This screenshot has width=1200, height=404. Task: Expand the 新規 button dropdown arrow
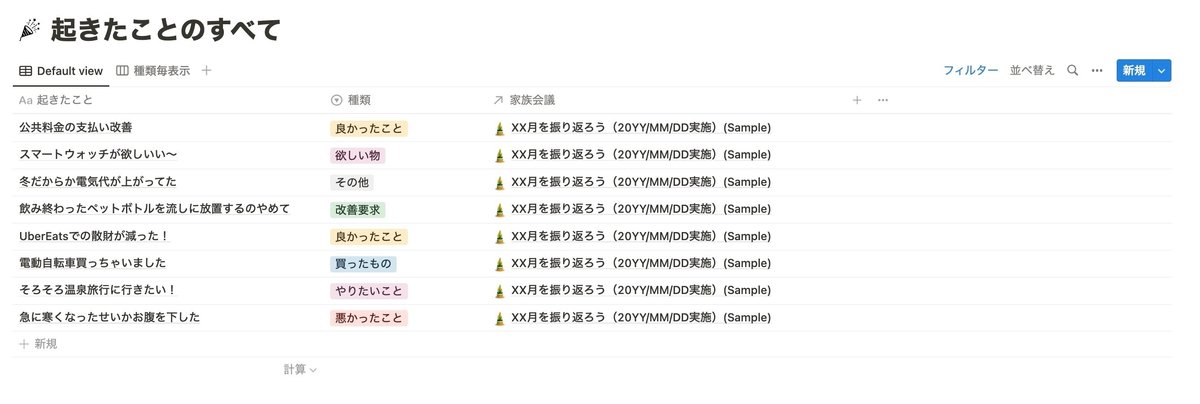coord(1162,71)
